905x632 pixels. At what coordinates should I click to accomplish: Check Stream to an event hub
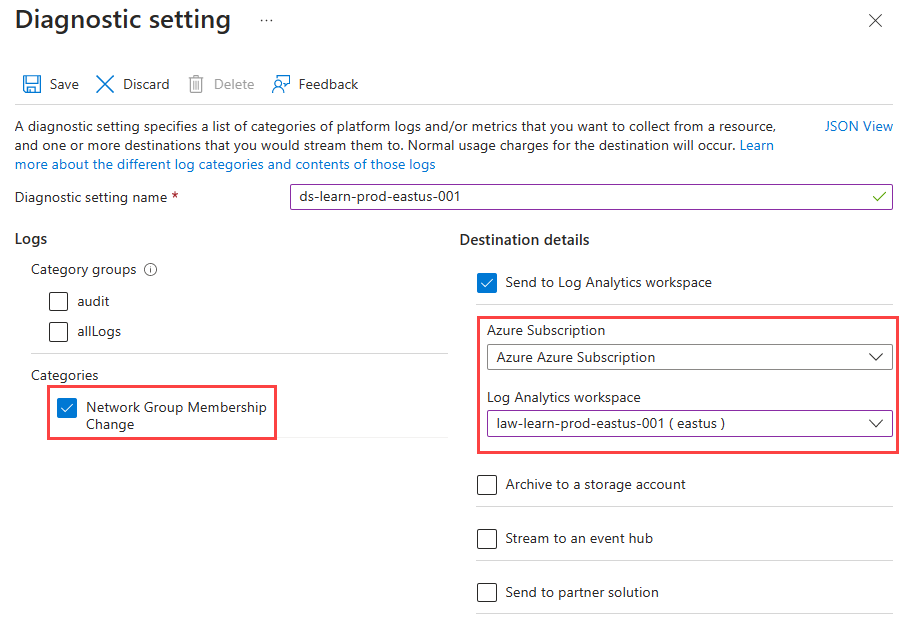coord(487,538)
